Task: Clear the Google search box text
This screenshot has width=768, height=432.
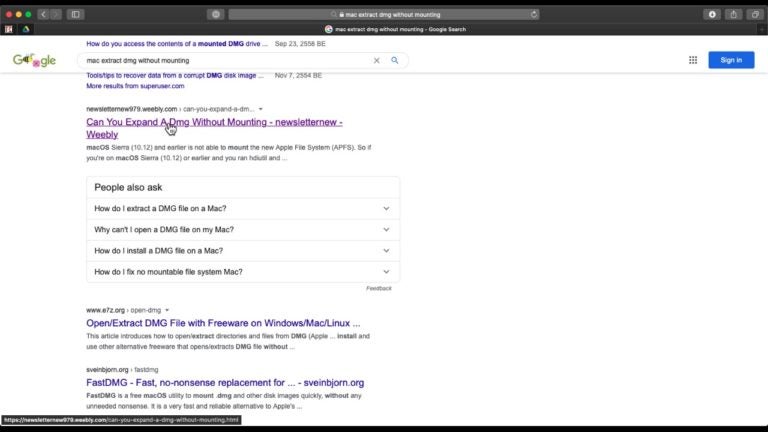Action: pos(377,60)
